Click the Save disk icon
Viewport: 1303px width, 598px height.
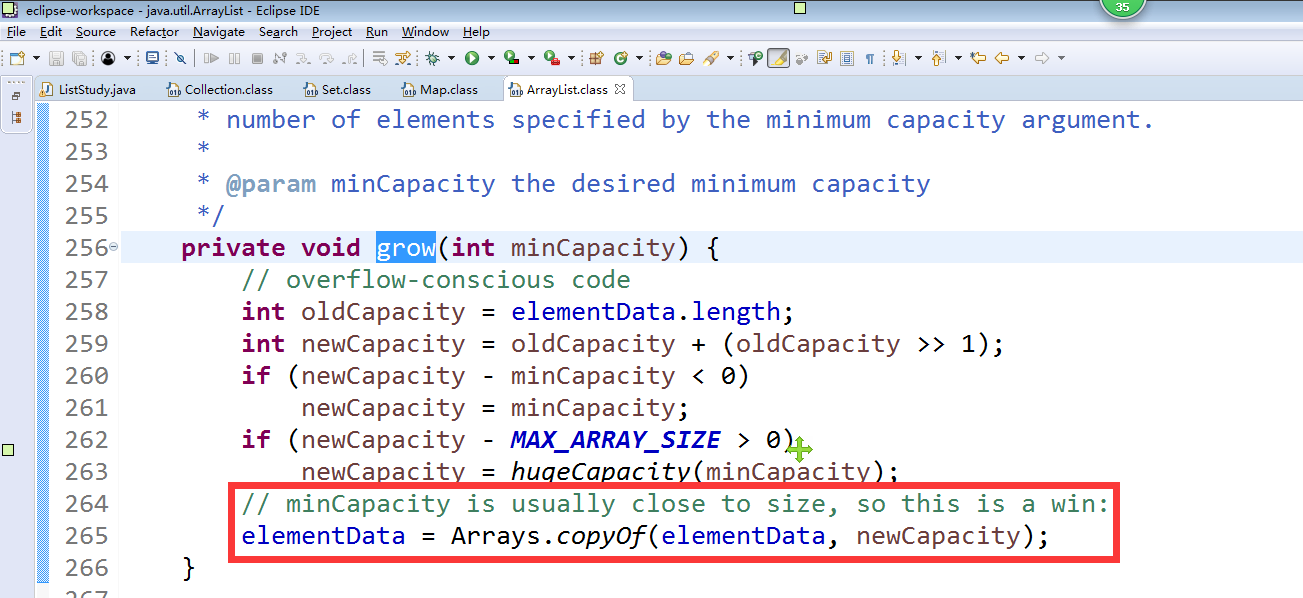[56, 58]
